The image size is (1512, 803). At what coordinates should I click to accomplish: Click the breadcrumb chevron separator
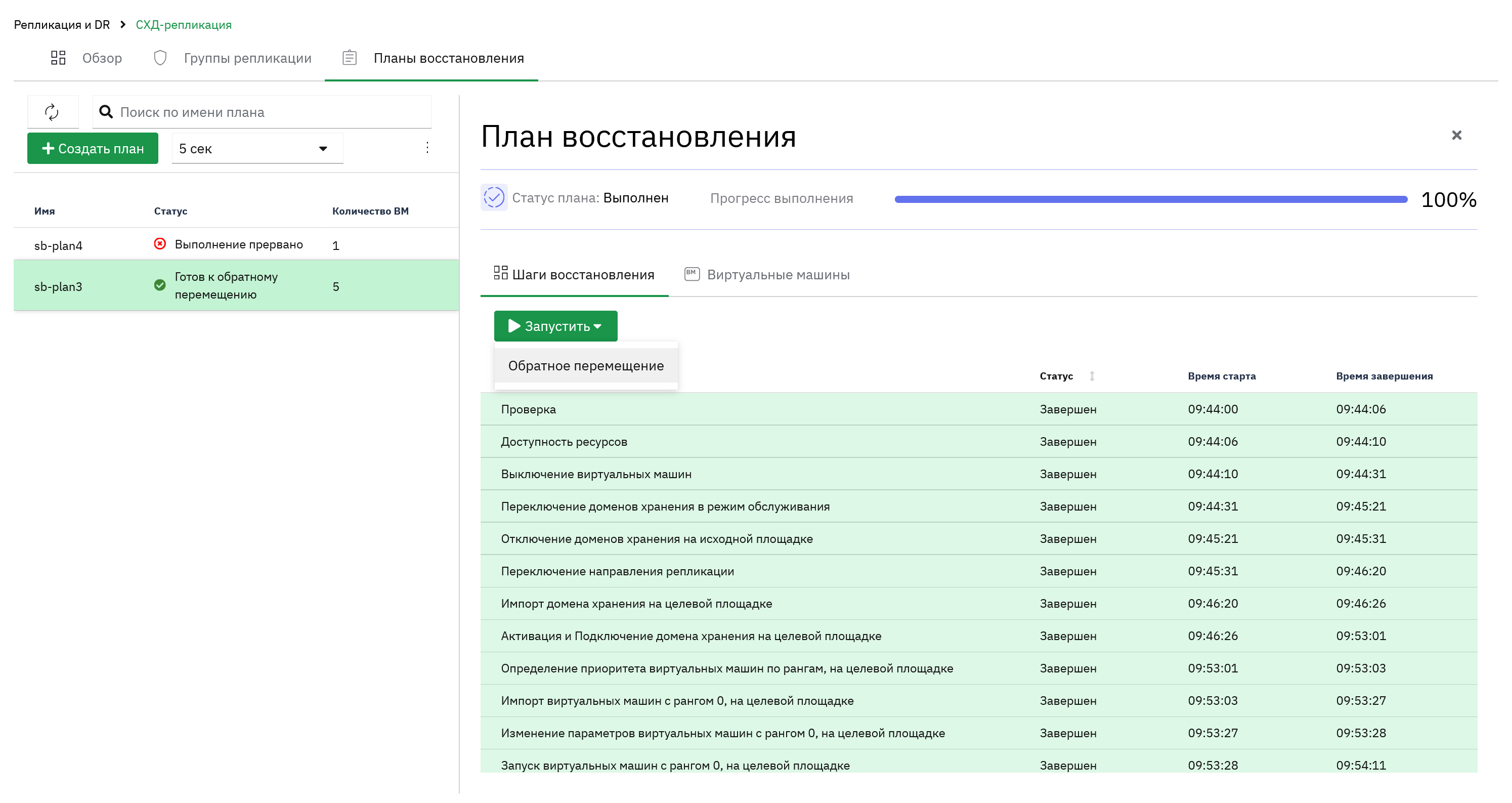(123, 25)
